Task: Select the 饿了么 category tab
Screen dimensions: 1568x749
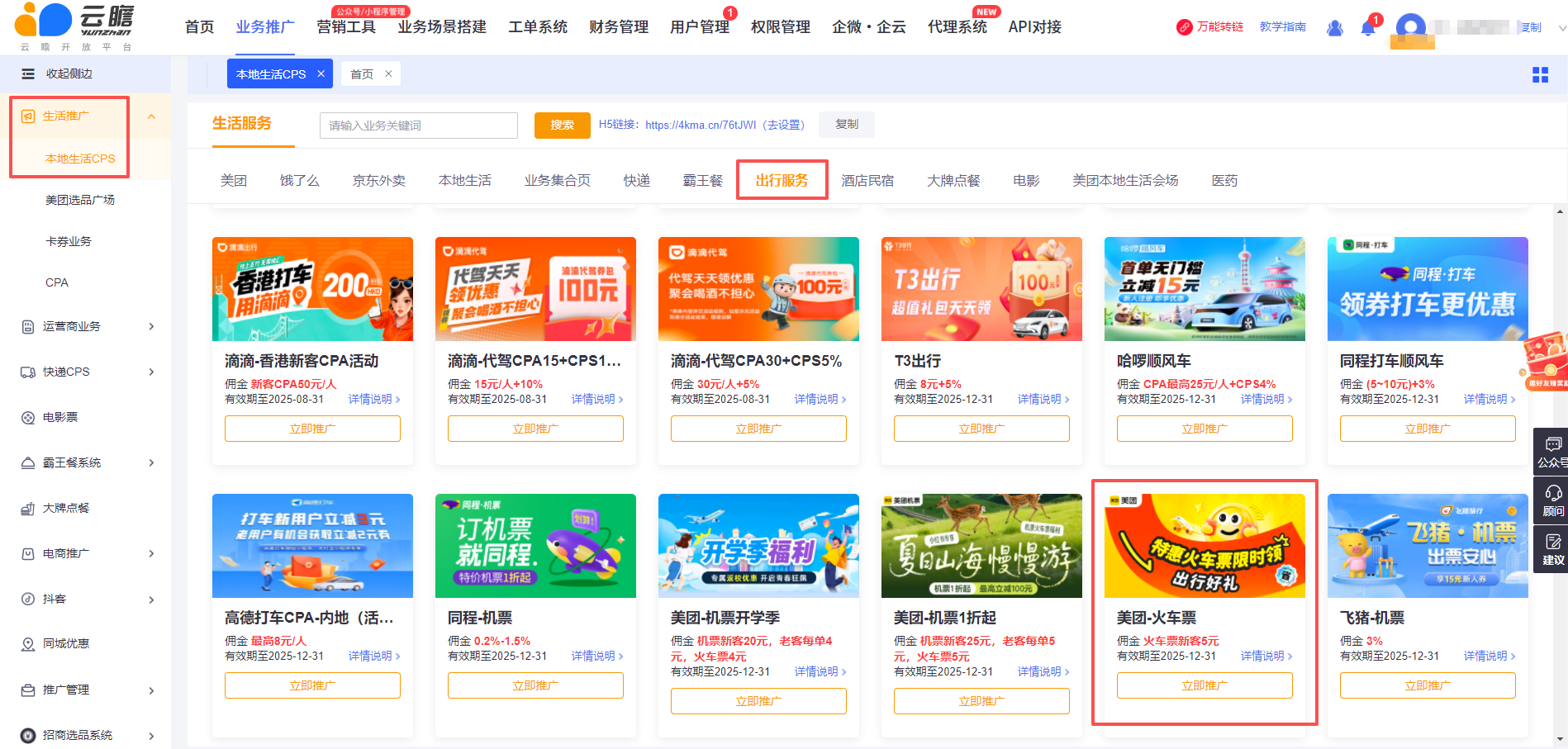Action: tap(300, 180)
